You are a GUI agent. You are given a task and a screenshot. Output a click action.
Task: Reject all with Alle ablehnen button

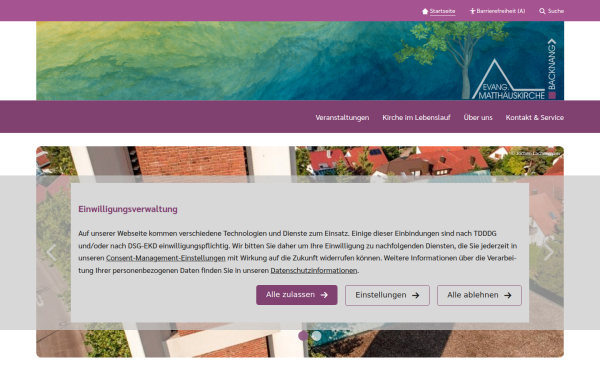coord(479,295)
